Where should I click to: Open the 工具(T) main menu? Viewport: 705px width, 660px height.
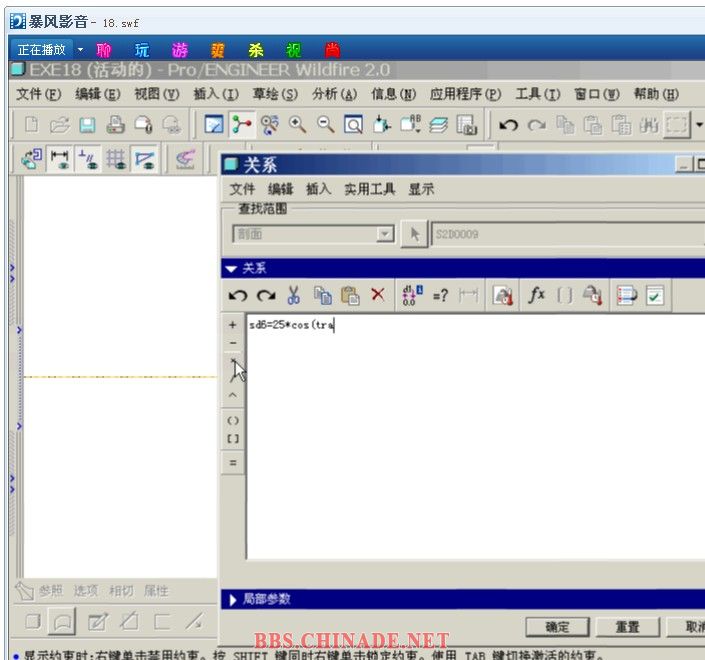[538, 94]
